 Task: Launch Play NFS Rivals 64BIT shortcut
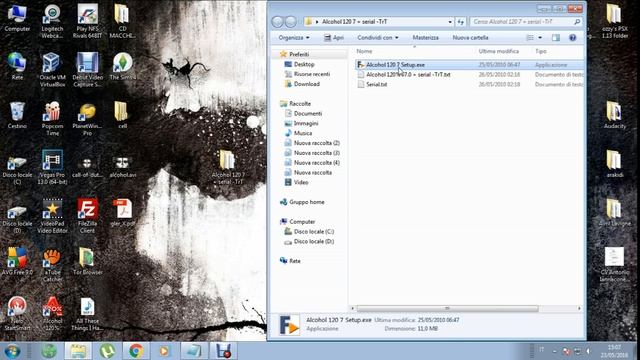coord(87,21)
